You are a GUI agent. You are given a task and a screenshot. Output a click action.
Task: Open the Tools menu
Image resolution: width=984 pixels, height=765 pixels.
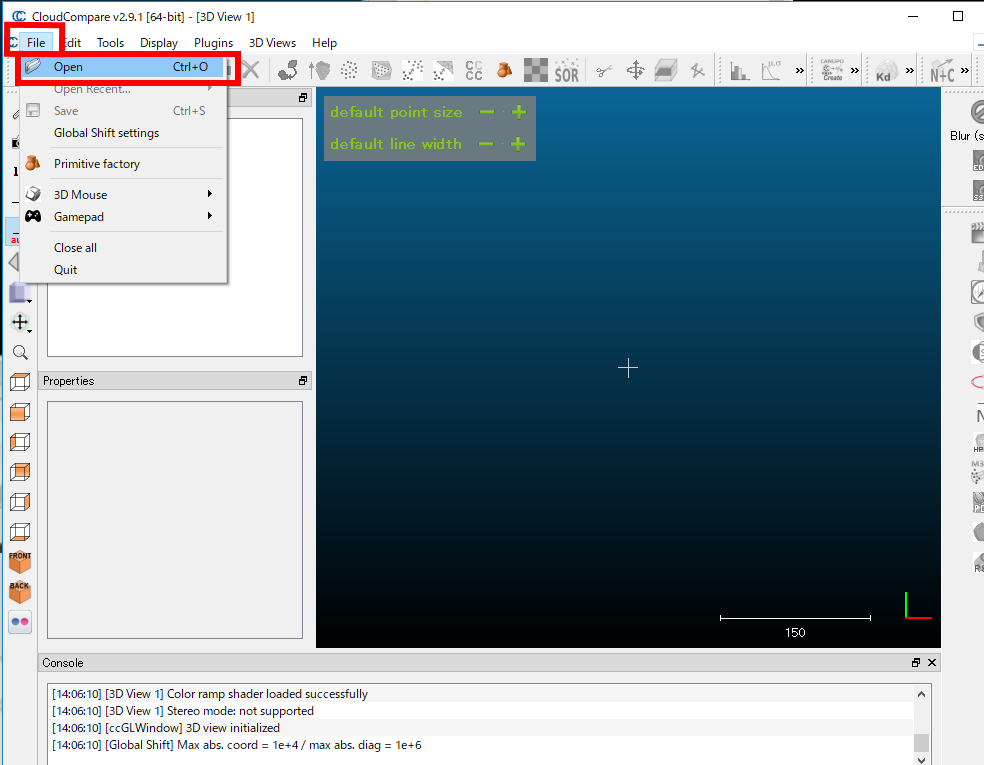tap(110, 43)
